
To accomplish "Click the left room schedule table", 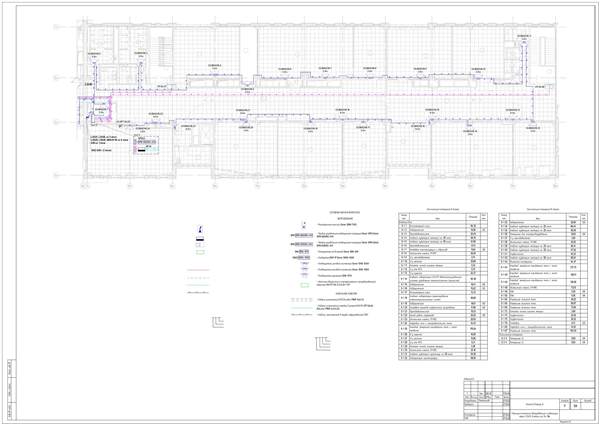I will (443, 286).
